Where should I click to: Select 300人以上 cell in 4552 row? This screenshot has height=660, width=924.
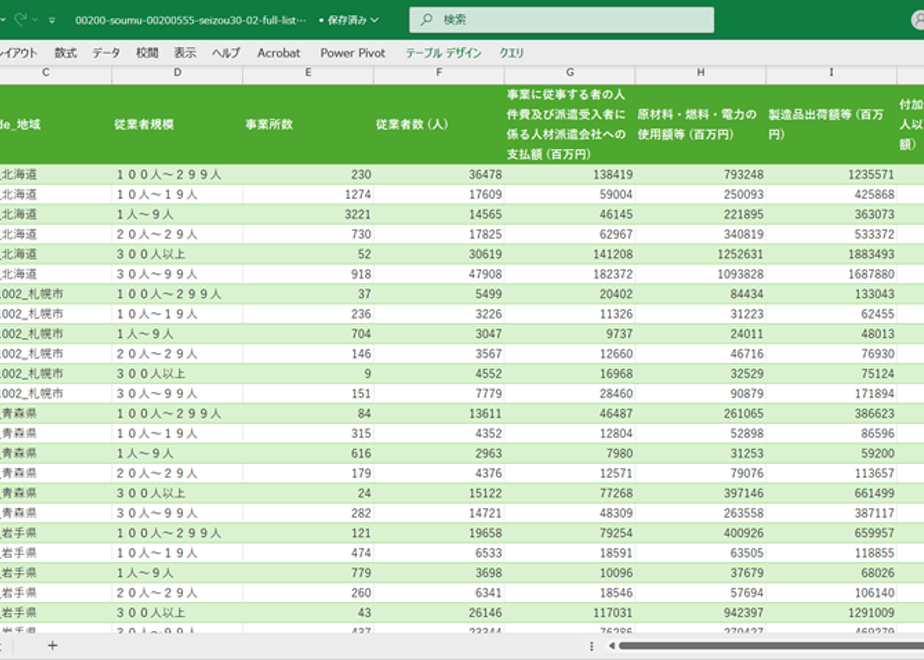click(177, 374)
